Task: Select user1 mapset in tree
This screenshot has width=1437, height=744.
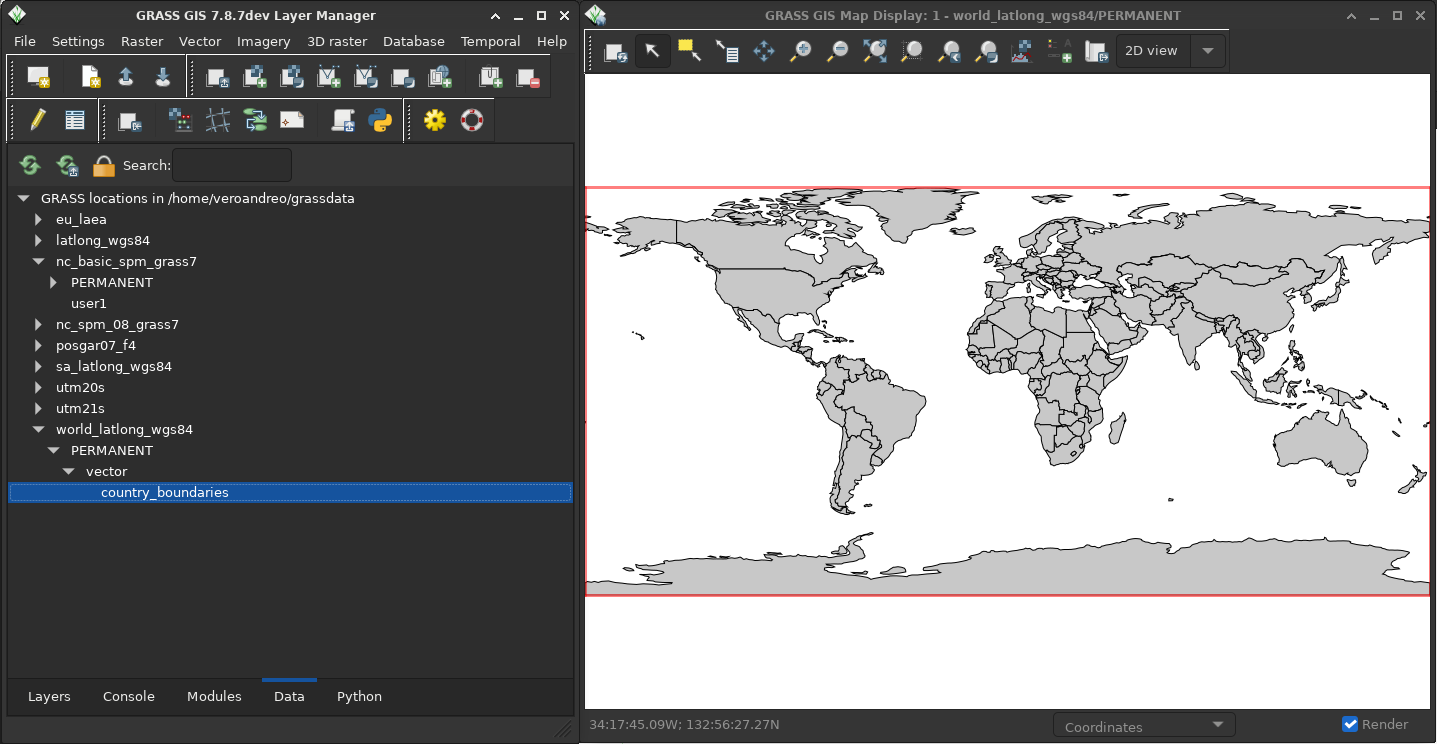Action: pyautogui.click(x=88, y=303)
